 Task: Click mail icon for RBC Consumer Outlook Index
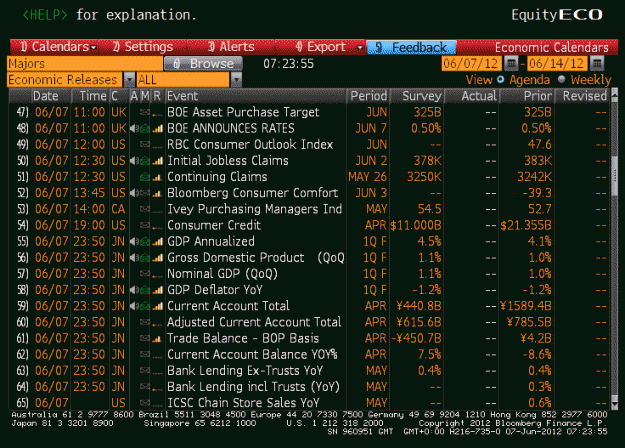(145, 144)
